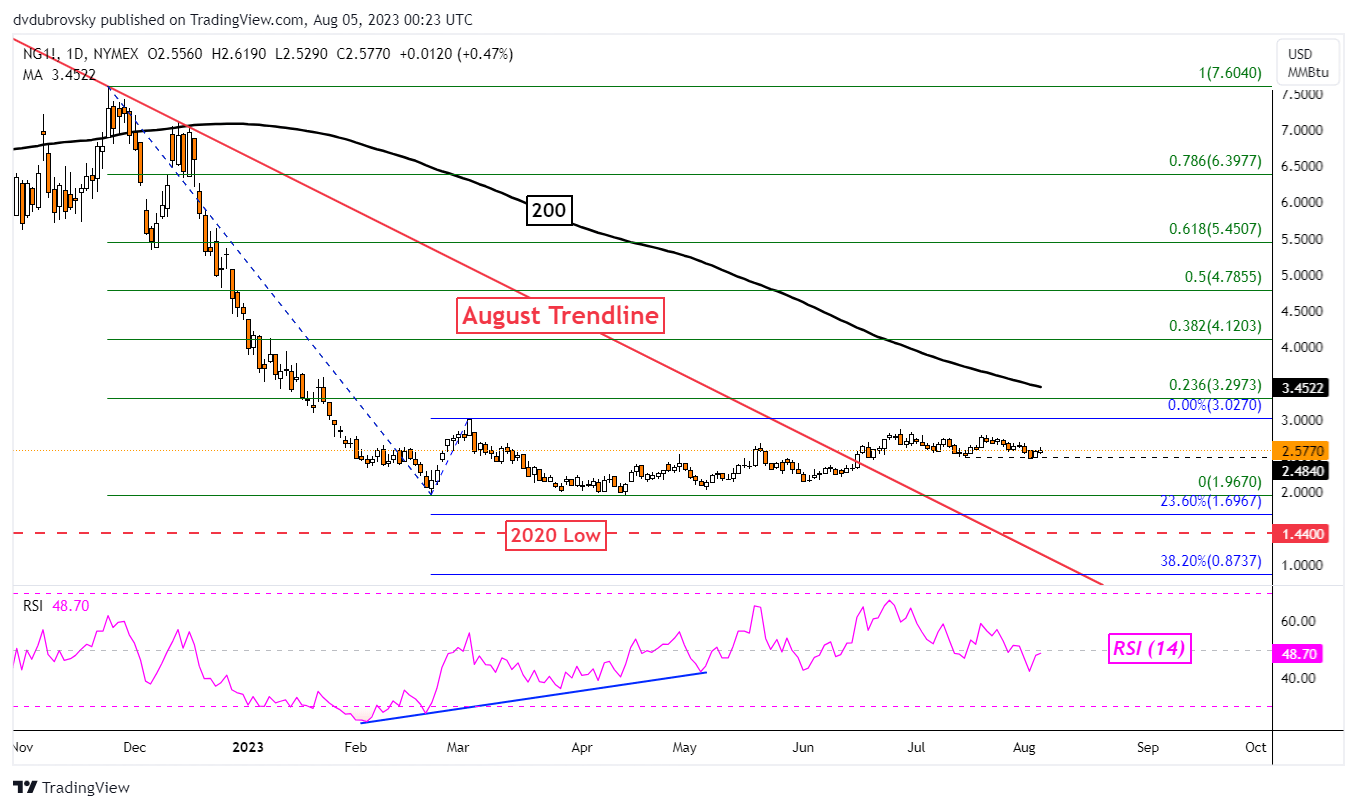The width and height of the screenshot is (1357, 809).
Task: Click the 'Apr' time axis label
Action: coord(582,748)
